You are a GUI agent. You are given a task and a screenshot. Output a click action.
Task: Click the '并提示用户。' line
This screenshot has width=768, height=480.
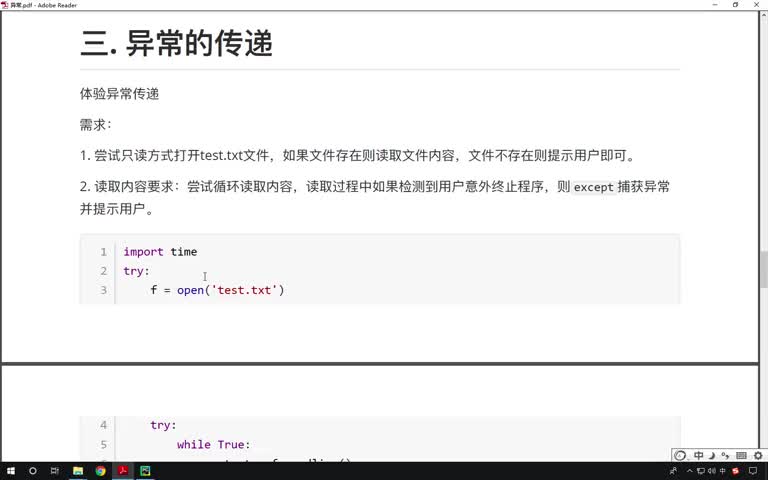coord(118,209)
